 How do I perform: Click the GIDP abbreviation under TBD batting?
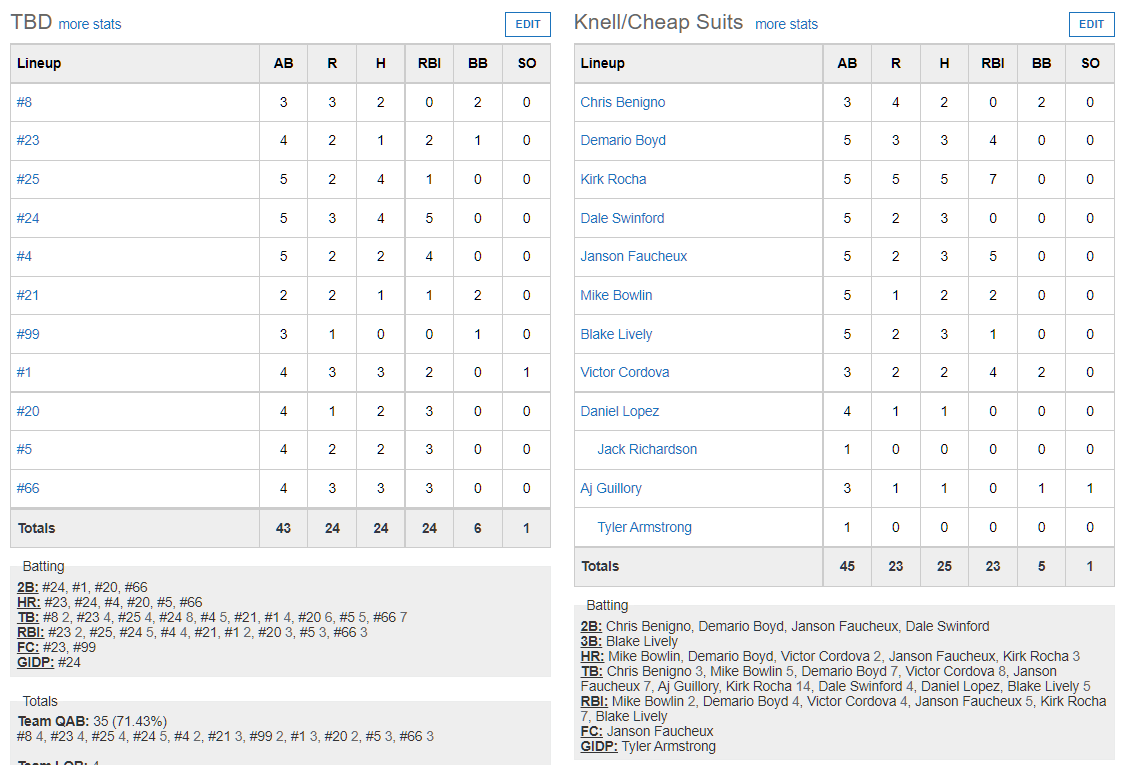coord(36,662)
